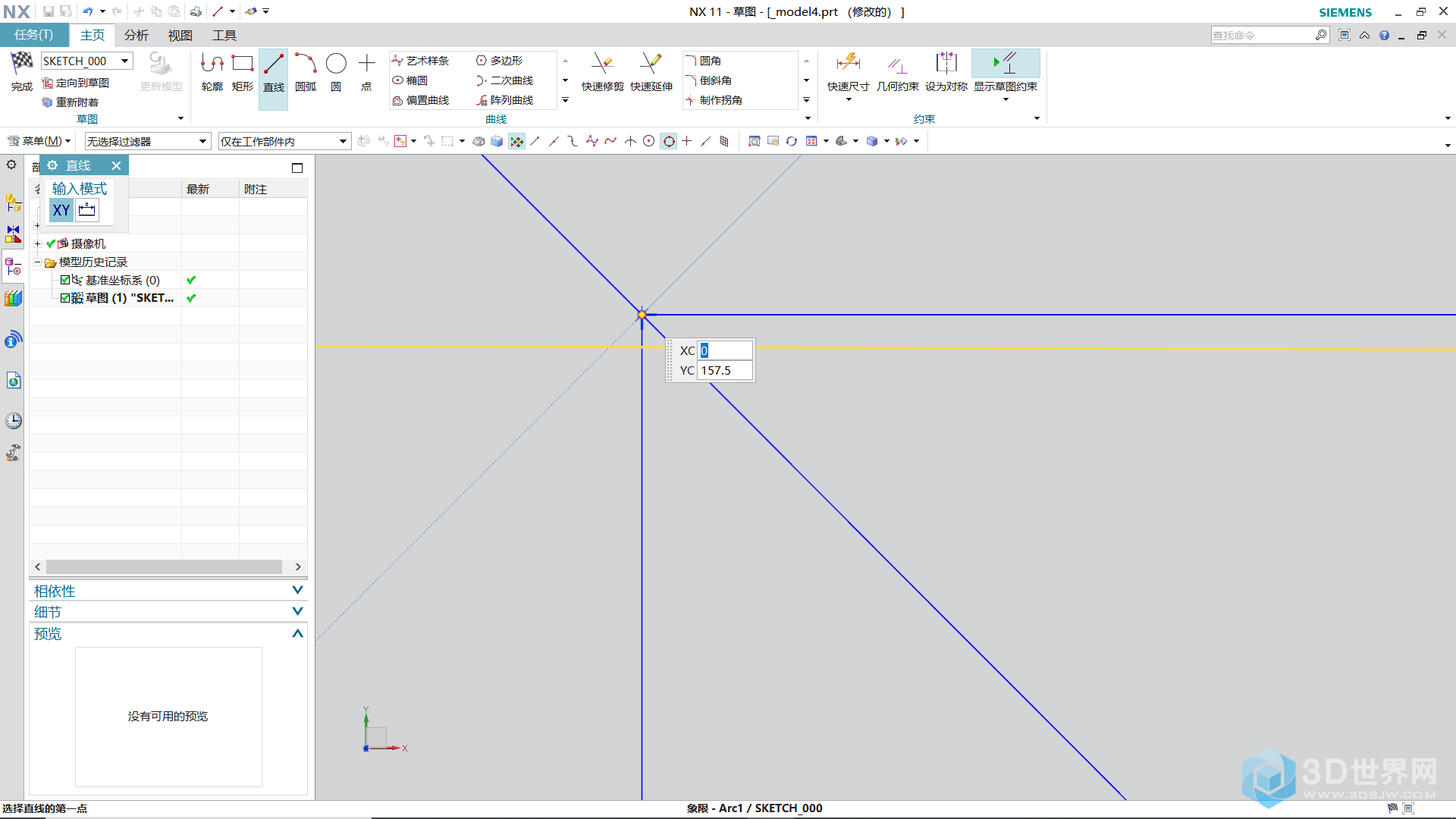Activate the Quick Trim (快速修剪) tool

(x=603, y=72)
